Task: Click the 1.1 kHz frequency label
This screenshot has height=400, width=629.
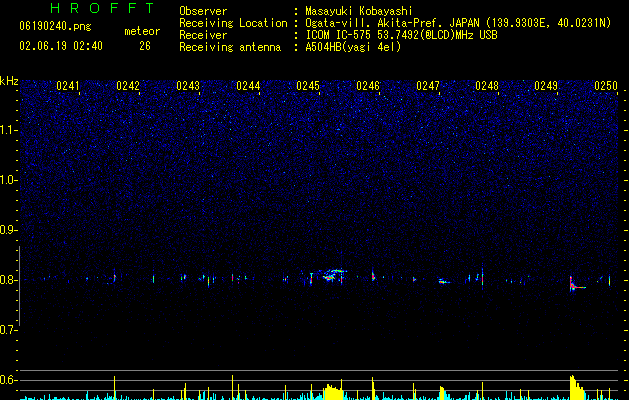Action: point(9,130)
